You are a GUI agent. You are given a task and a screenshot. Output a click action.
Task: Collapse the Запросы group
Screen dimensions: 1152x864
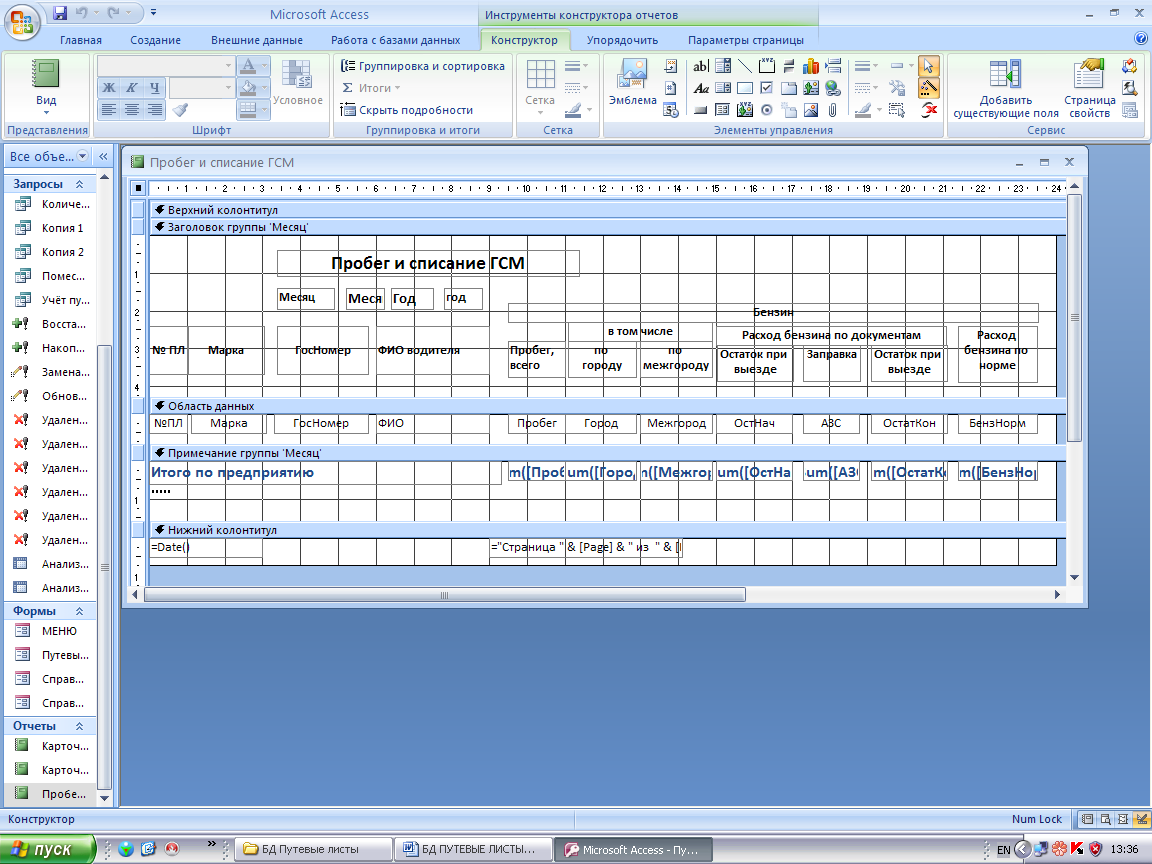click(x=79, y=184)
